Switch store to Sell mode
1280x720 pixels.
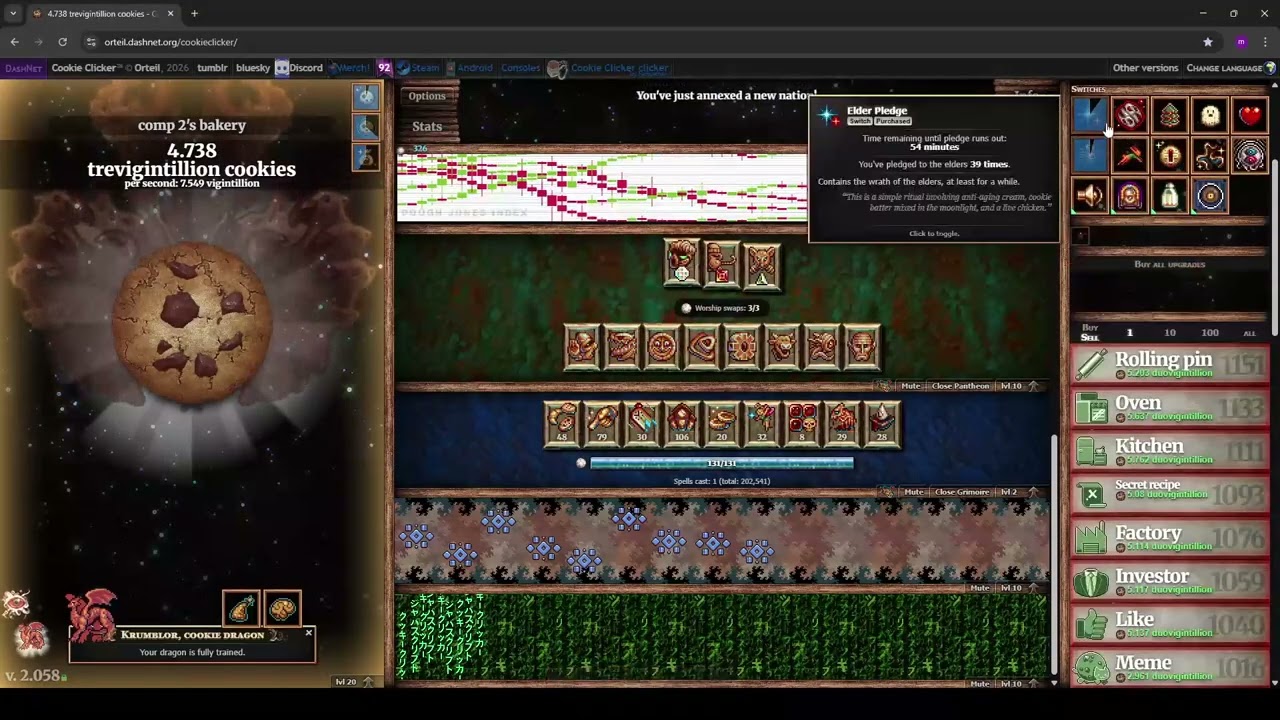click(x=1090, y=338)
